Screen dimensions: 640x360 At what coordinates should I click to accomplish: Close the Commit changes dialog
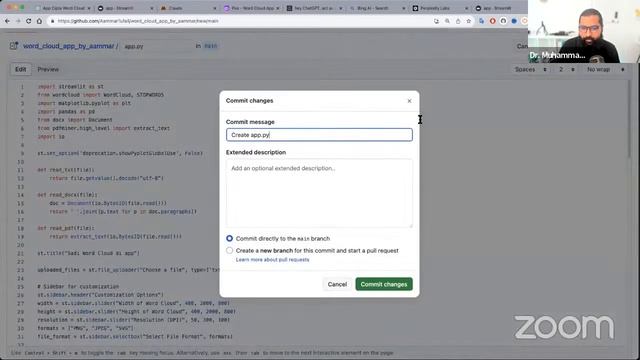pyautogui.click(x=409, y=101)
